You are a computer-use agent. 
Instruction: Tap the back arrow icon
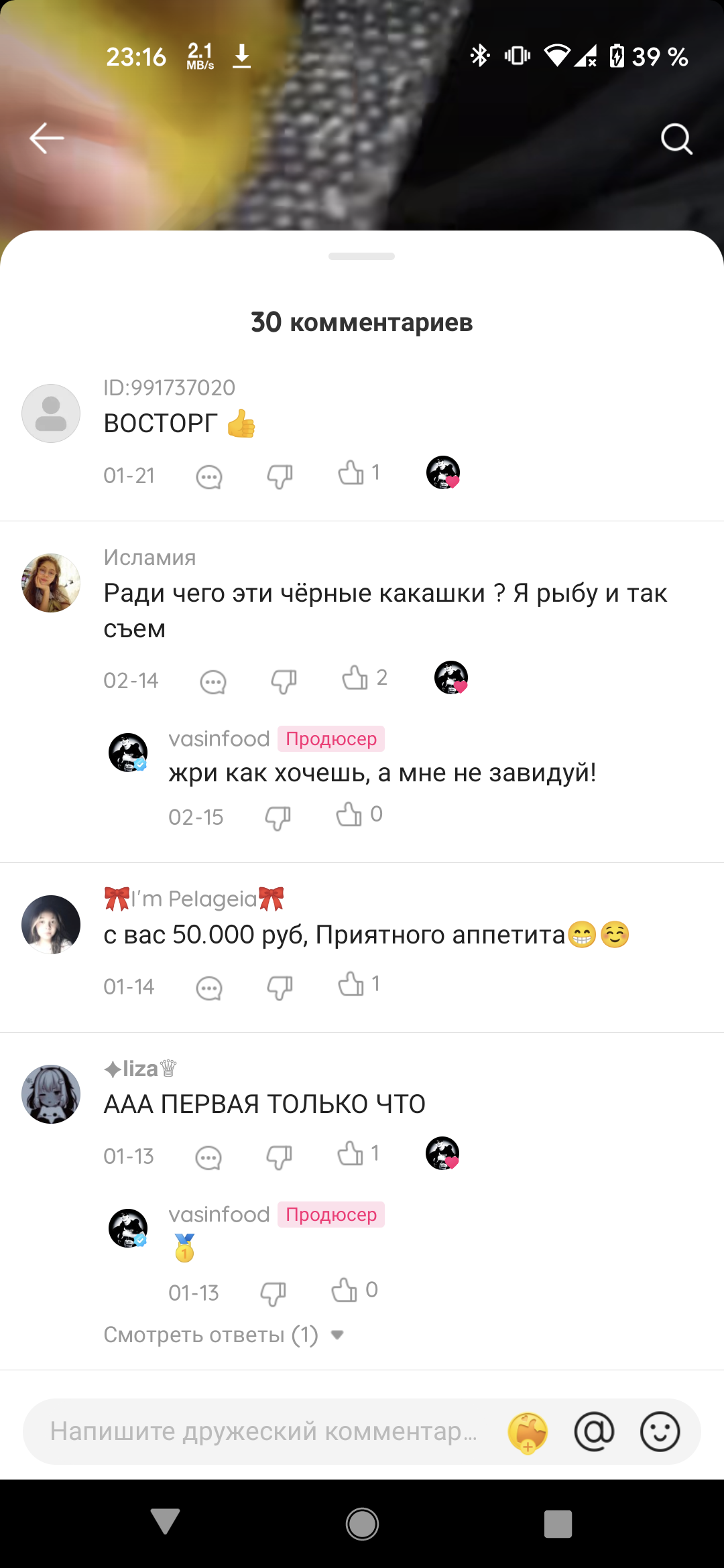click(x=47, y=138)
